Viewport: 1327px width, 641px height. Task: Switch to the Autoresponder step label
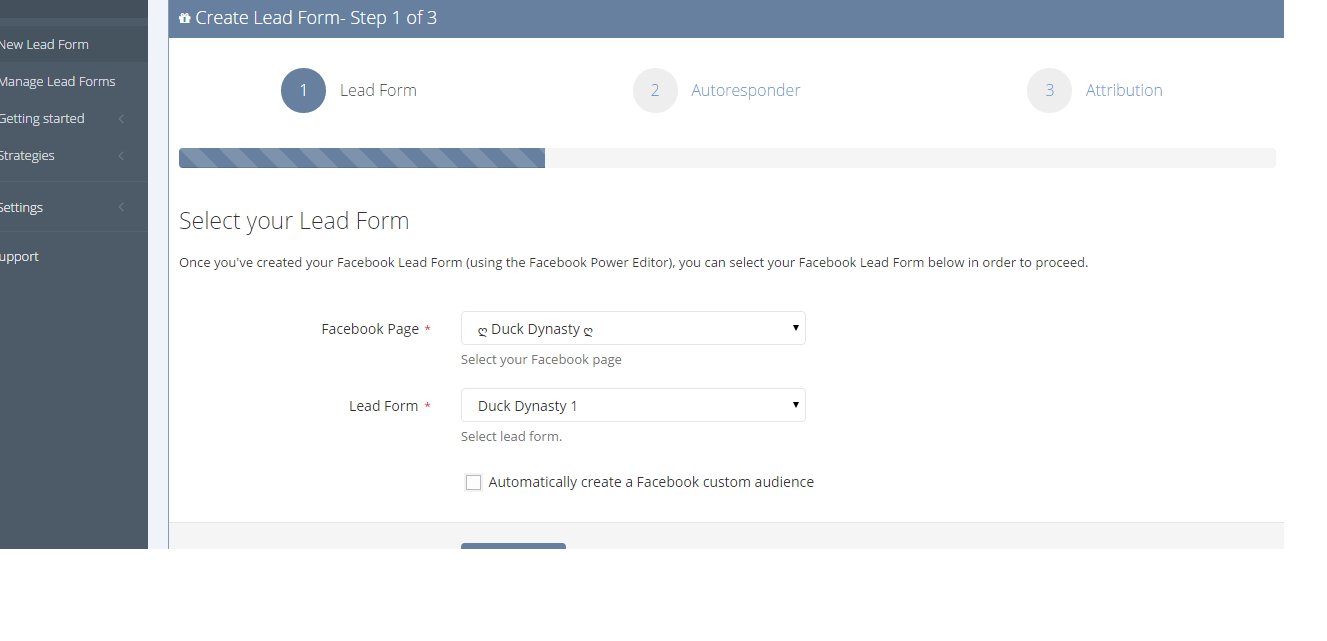746,90
